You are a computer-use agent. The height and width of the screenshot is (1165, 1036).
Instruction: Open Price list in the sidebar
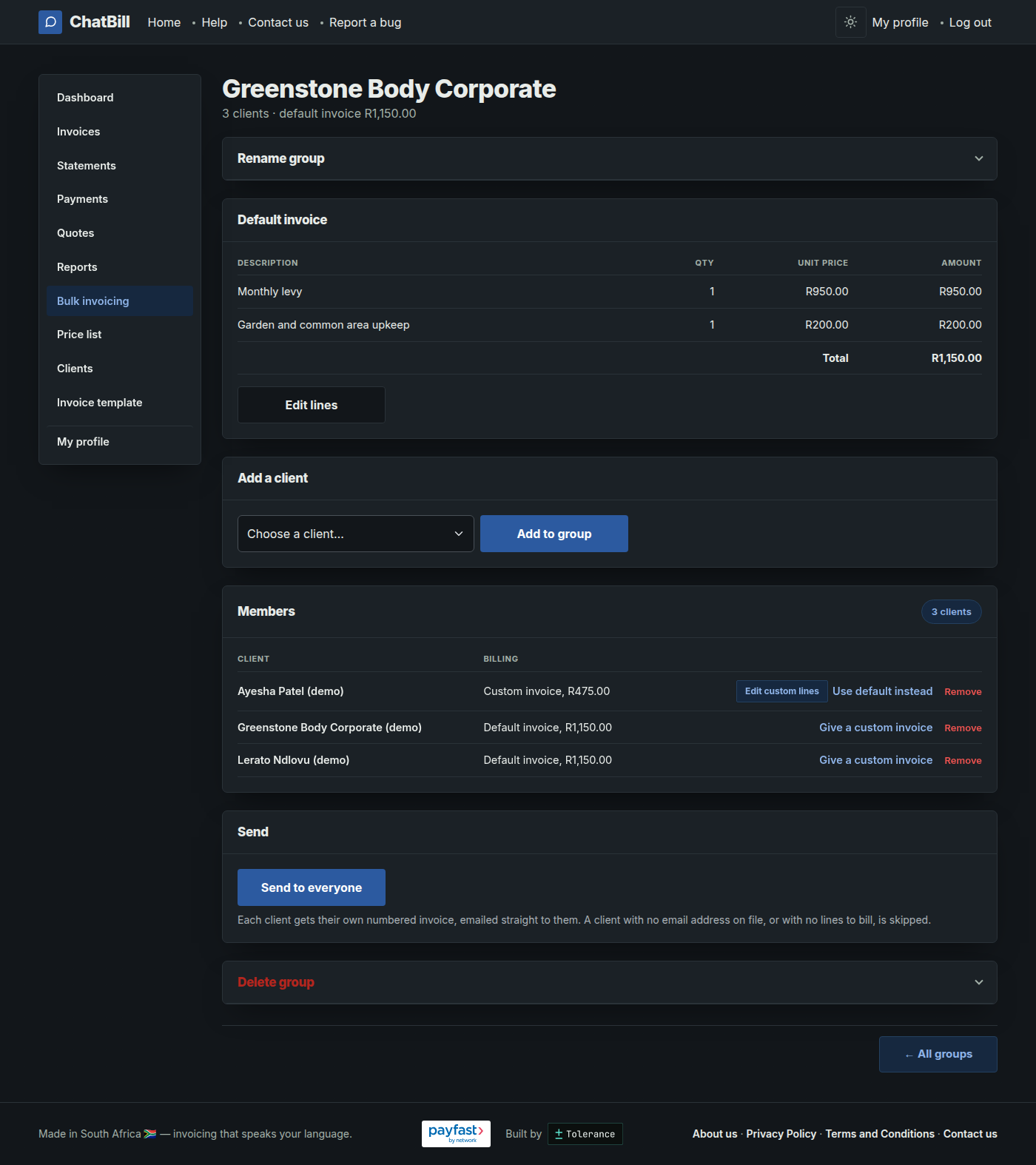(120, 335)
